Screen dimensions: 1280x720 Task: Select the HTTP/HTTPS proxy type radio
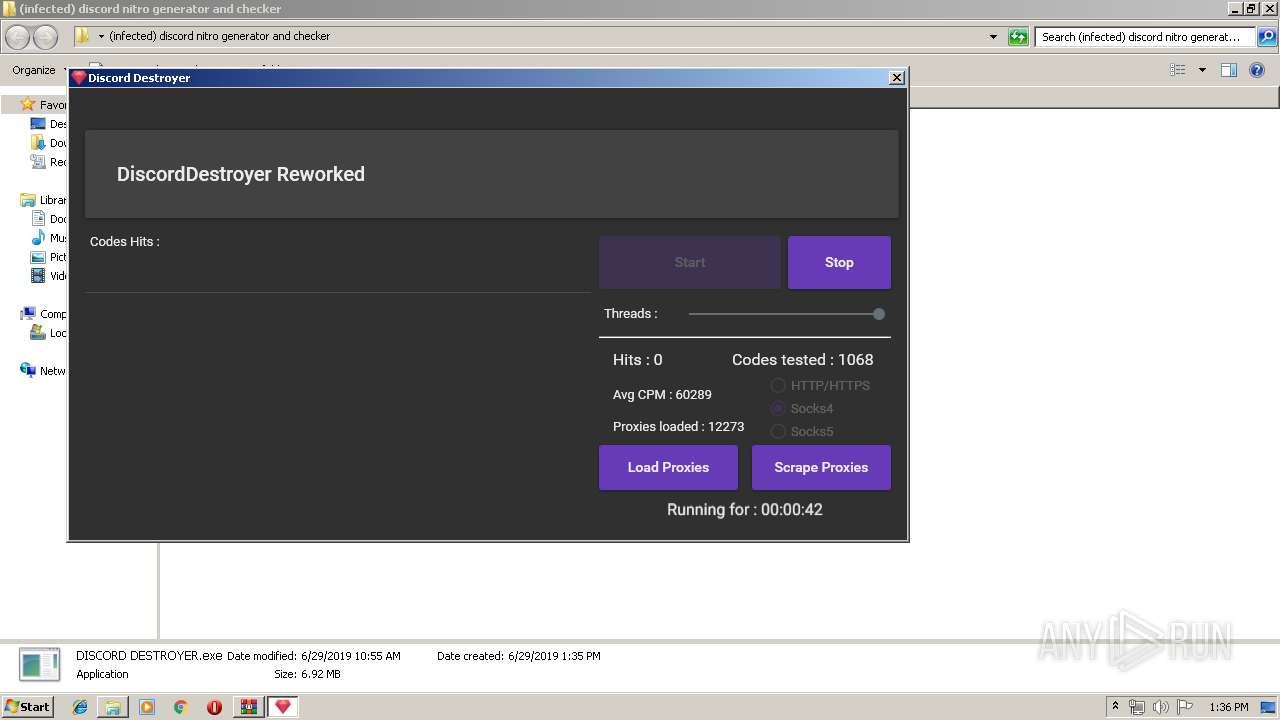tap(778, 385)
